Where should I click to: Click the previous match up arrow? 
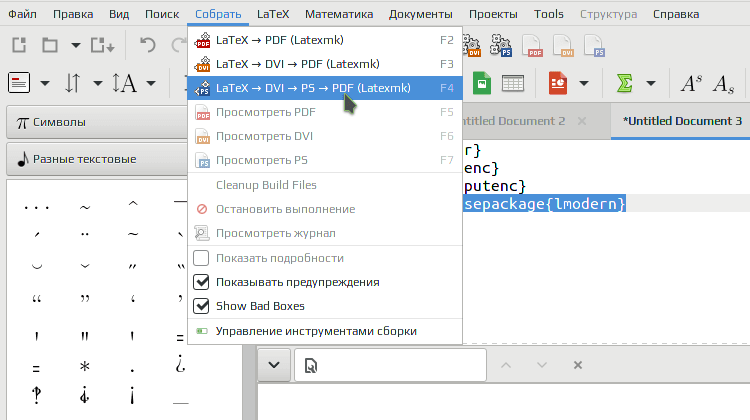[x=506, y=365]
